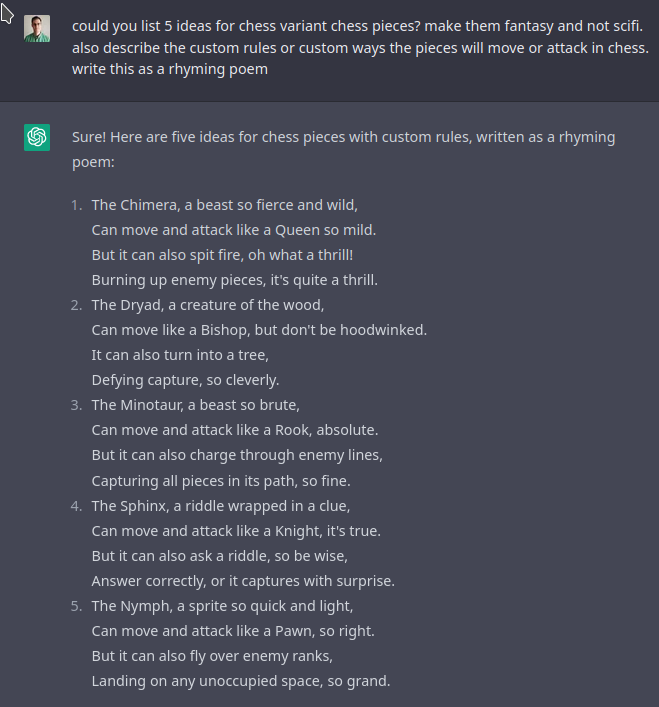Click the 'attack like a Knight' line
Viewport: 659px width, 707px height.
pos(236,531)
